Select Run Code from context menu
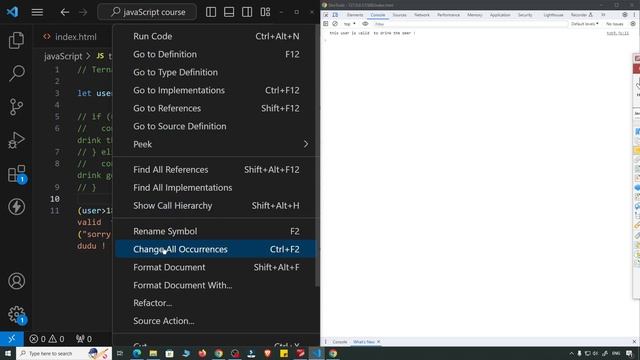The image size is (640, 360). 216,36
